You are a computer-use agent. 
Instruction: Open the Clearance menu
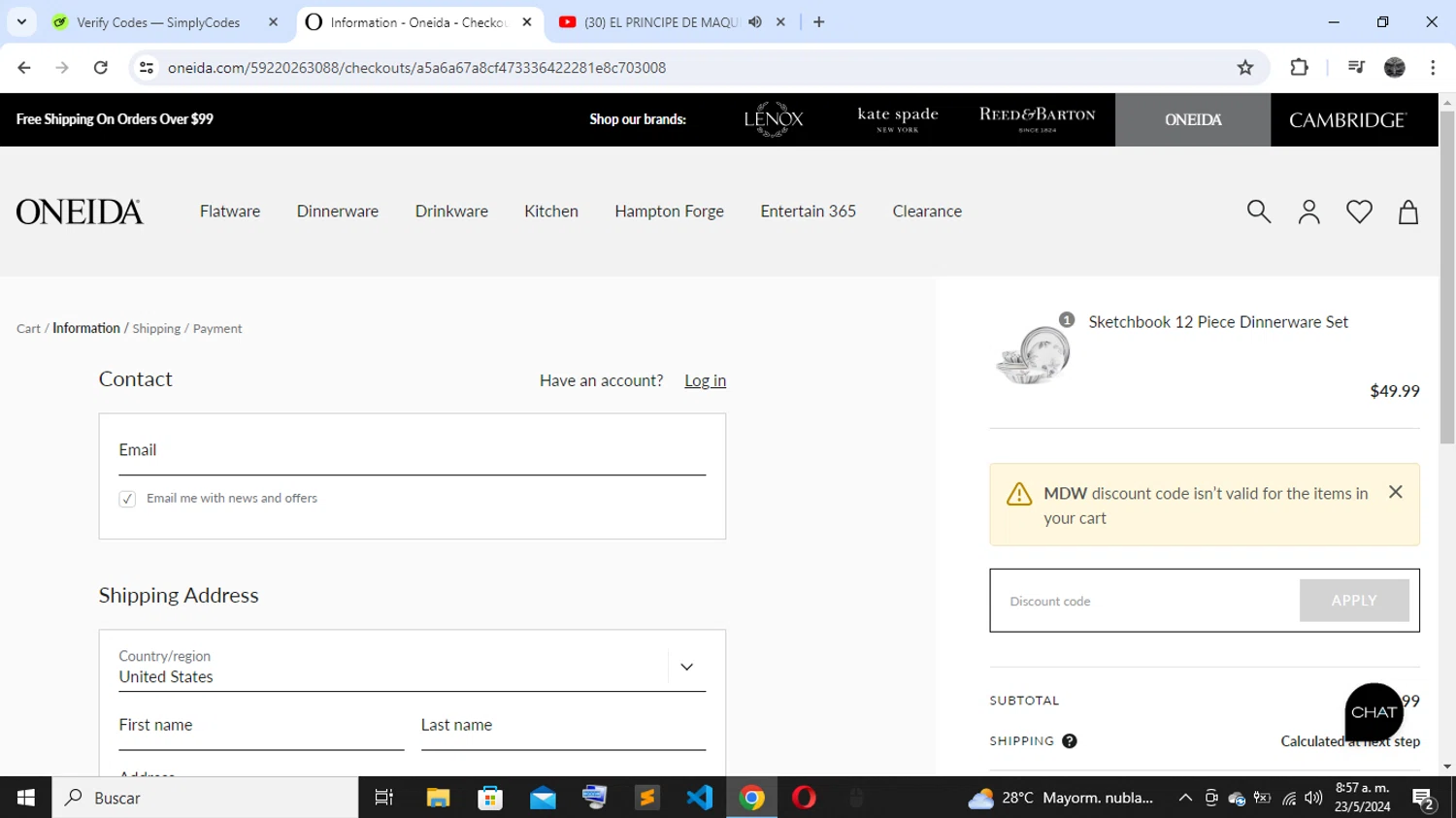coord(927,211)
